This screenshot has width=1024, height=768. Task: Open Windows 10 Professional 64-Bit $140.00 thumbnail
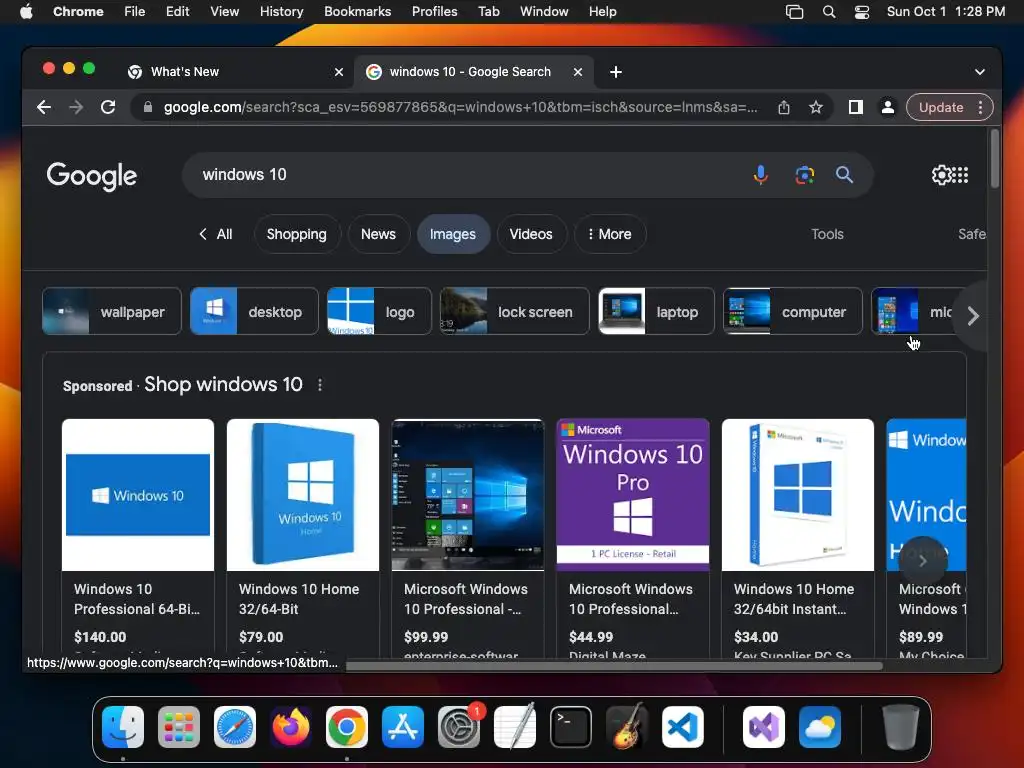[138, 494]
